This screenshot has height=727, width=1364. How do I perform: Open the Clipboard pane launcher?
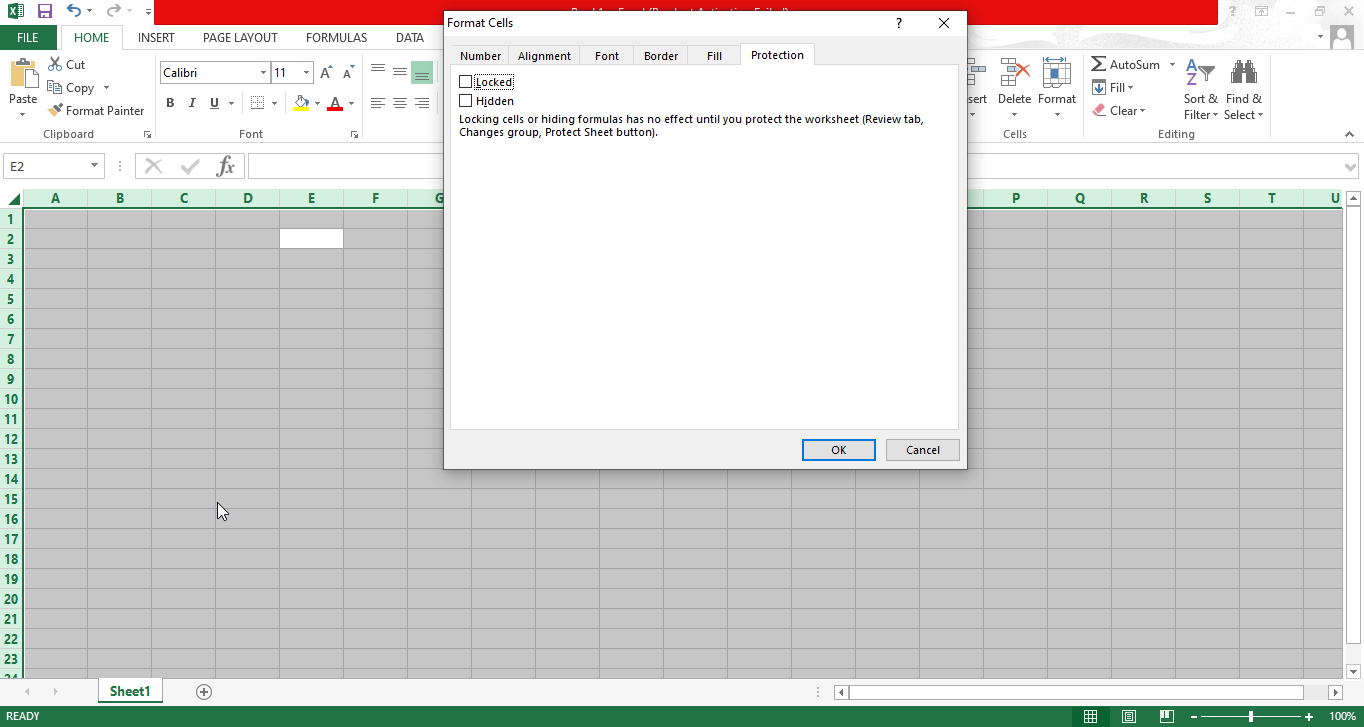(148, 134)
